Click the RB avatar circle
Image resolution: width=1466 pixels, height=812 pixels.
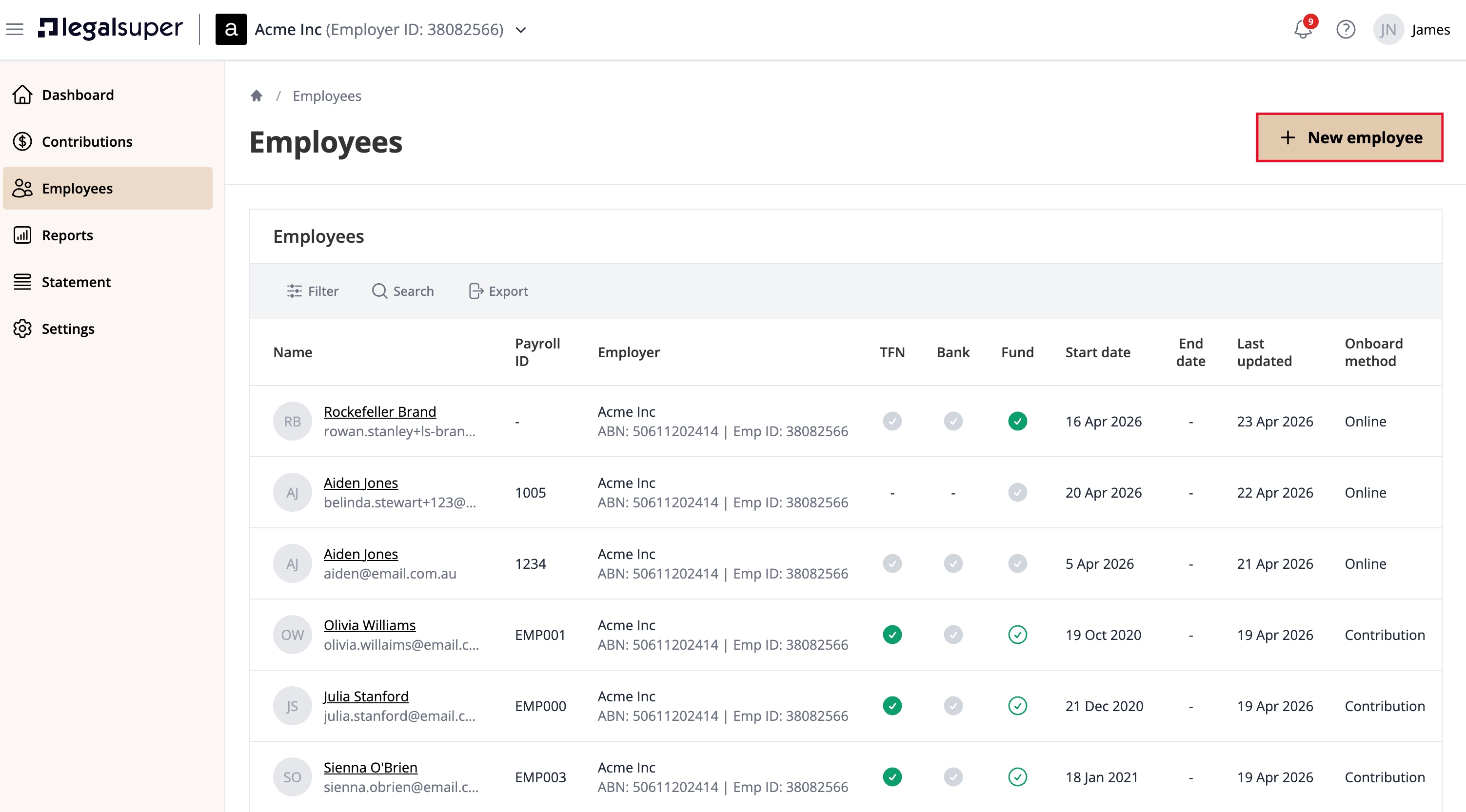(x=292, y=421)
